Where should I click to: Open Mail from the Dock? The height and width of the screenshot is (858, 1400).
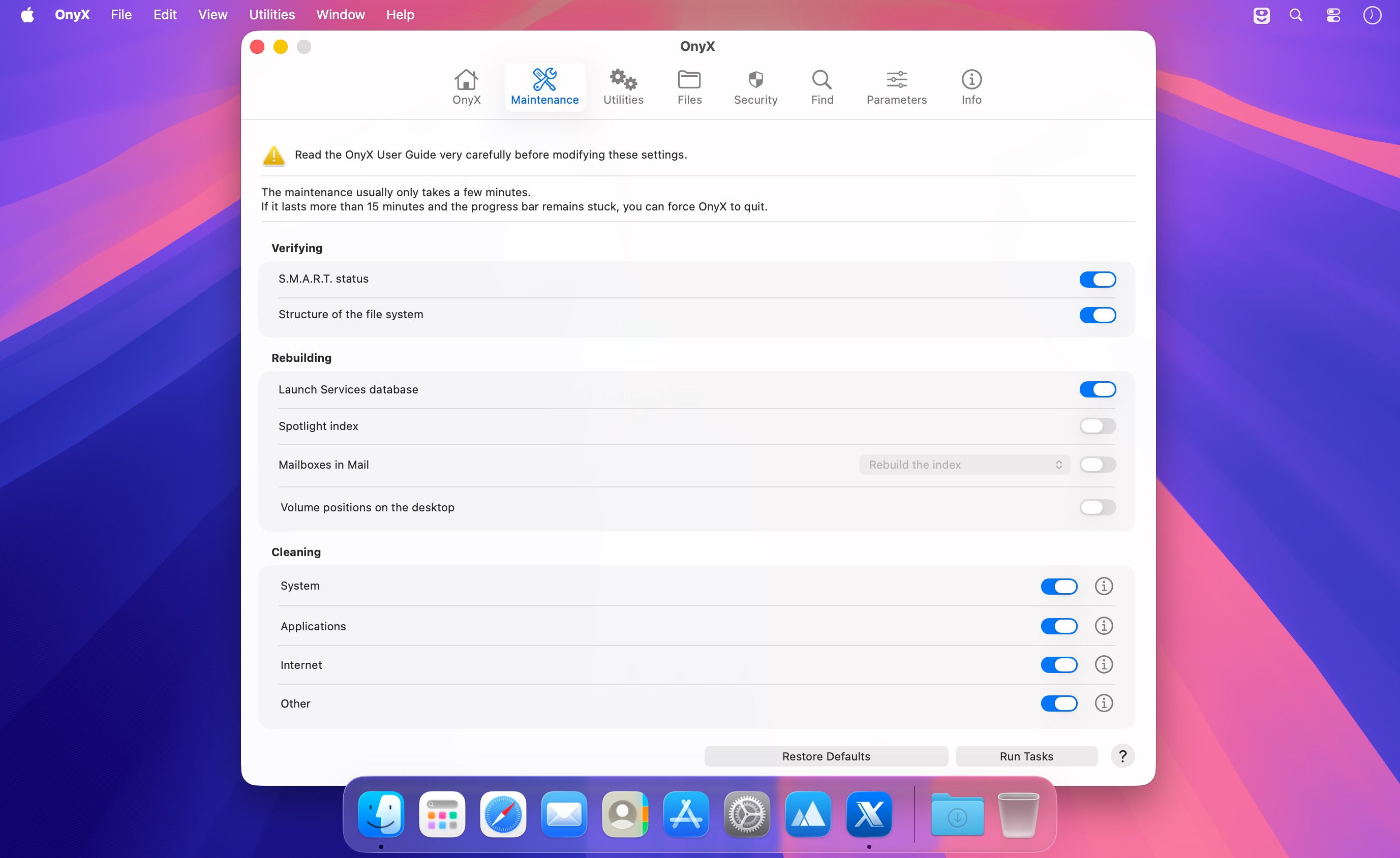pos(564,814)
